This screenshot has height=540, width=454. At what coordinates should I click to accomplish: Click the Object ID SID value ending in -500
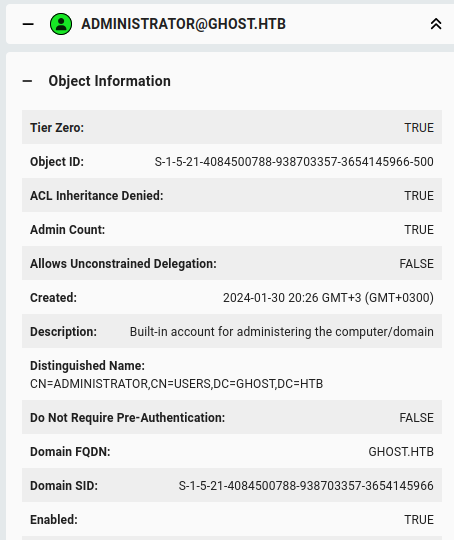pyautogui.click(x=294, y=162)
